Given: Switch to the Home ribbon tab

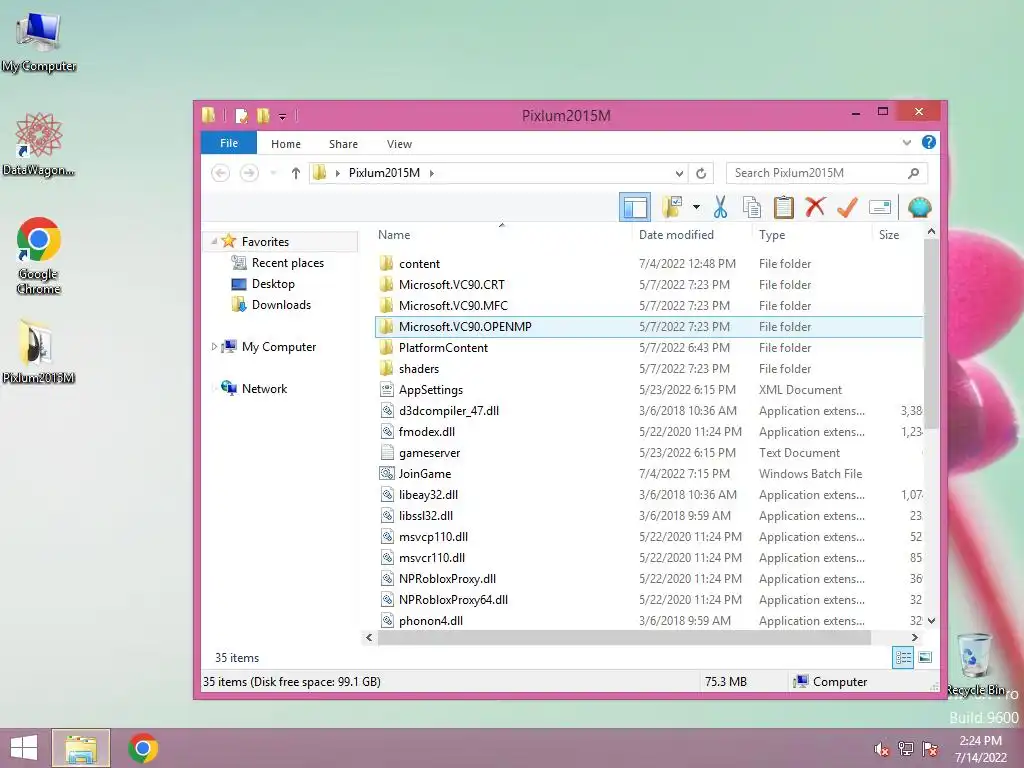Looking at the screenshot, I should 286,144.
